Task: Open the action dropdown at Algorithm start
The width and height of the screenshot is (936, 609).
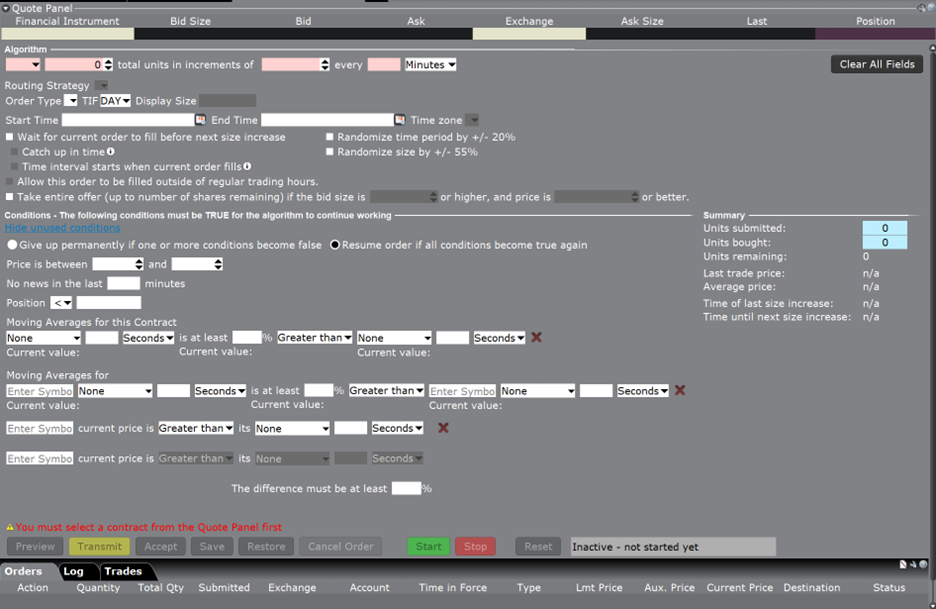Action: pos(23,64)
